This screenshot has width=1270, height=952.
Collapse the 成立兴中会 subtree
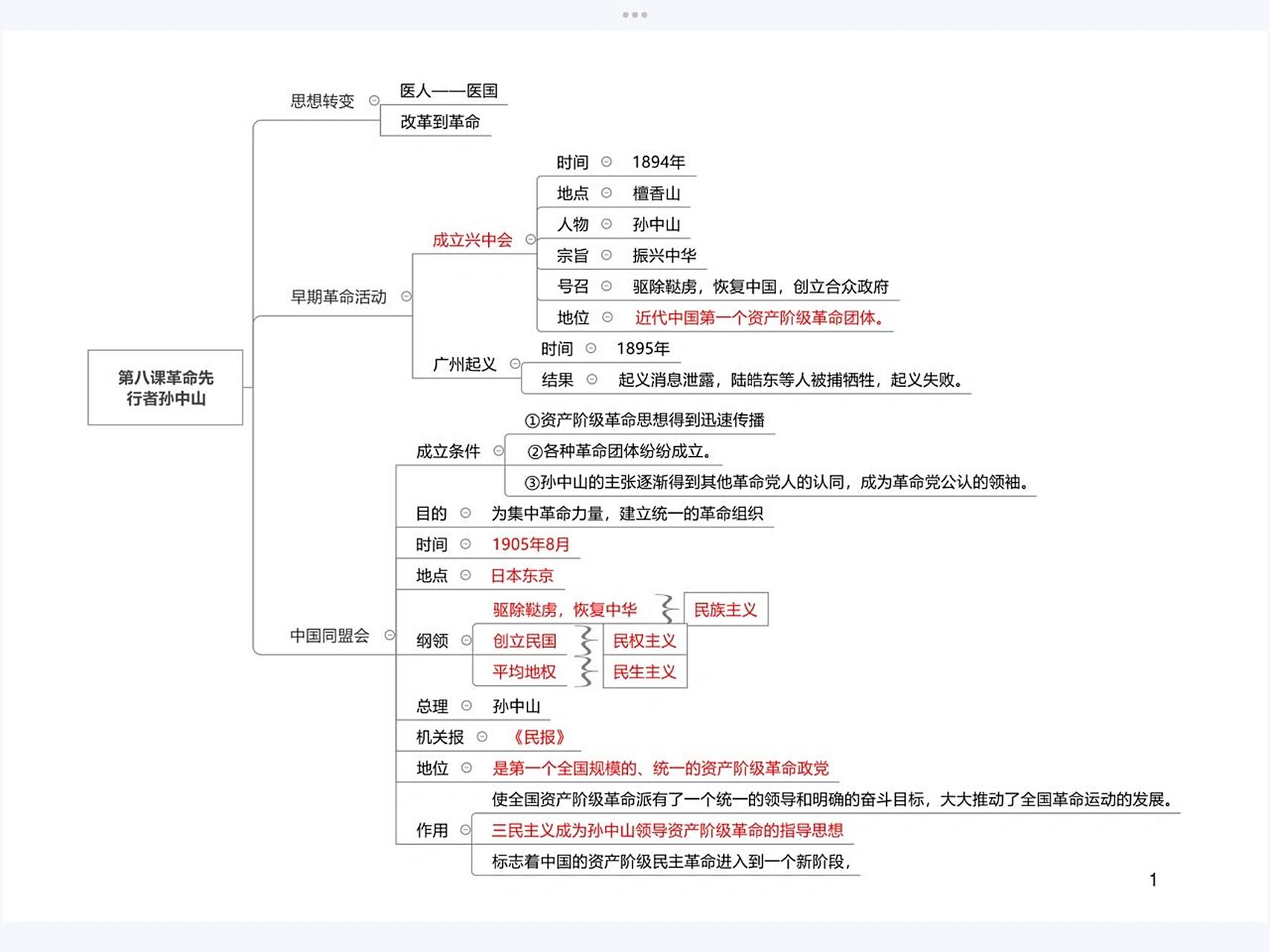(530, 239)
